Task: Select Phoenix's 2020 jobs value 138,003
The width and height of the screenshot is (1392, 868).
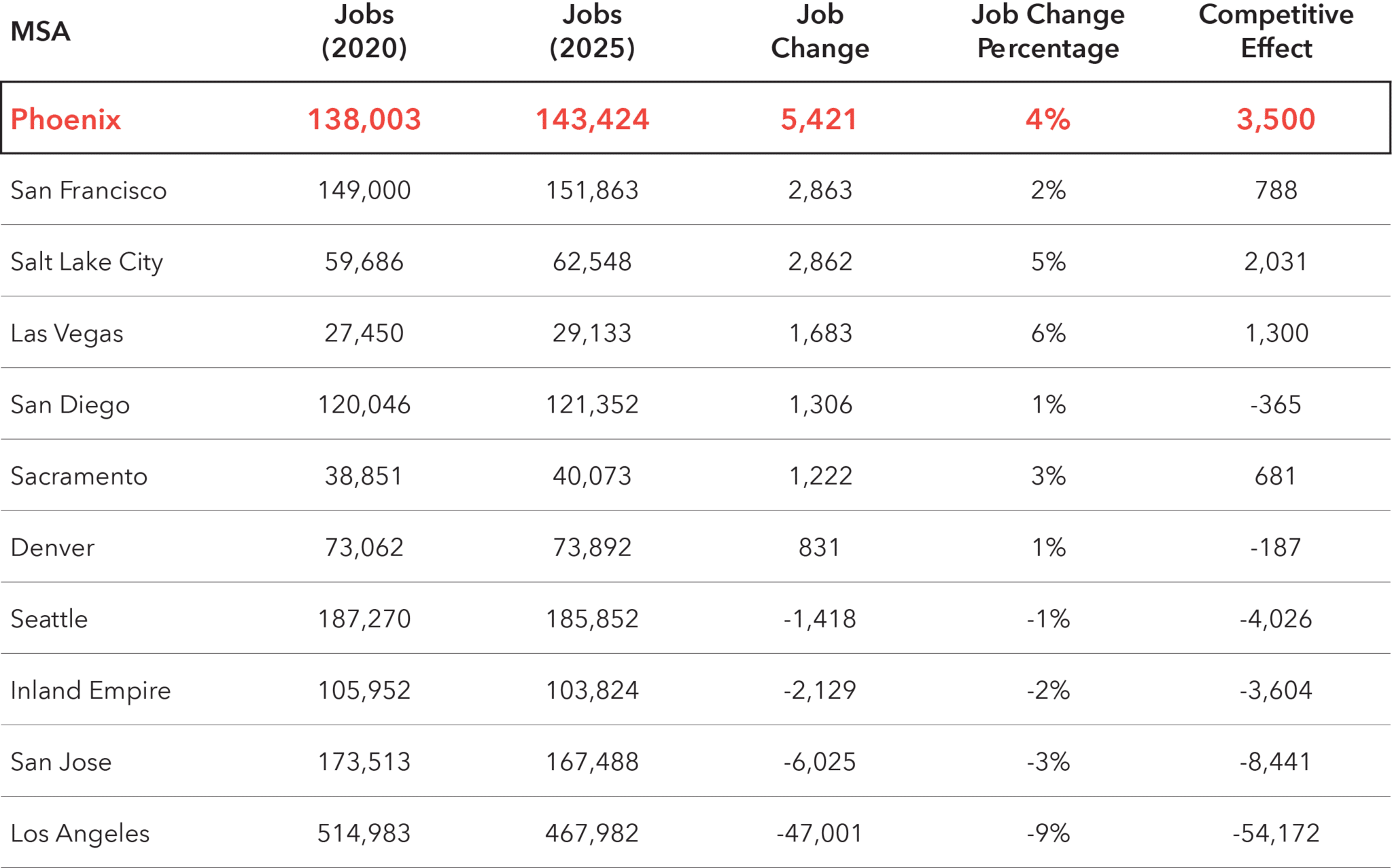Action: pyautogui.click(x=364, y=120)
